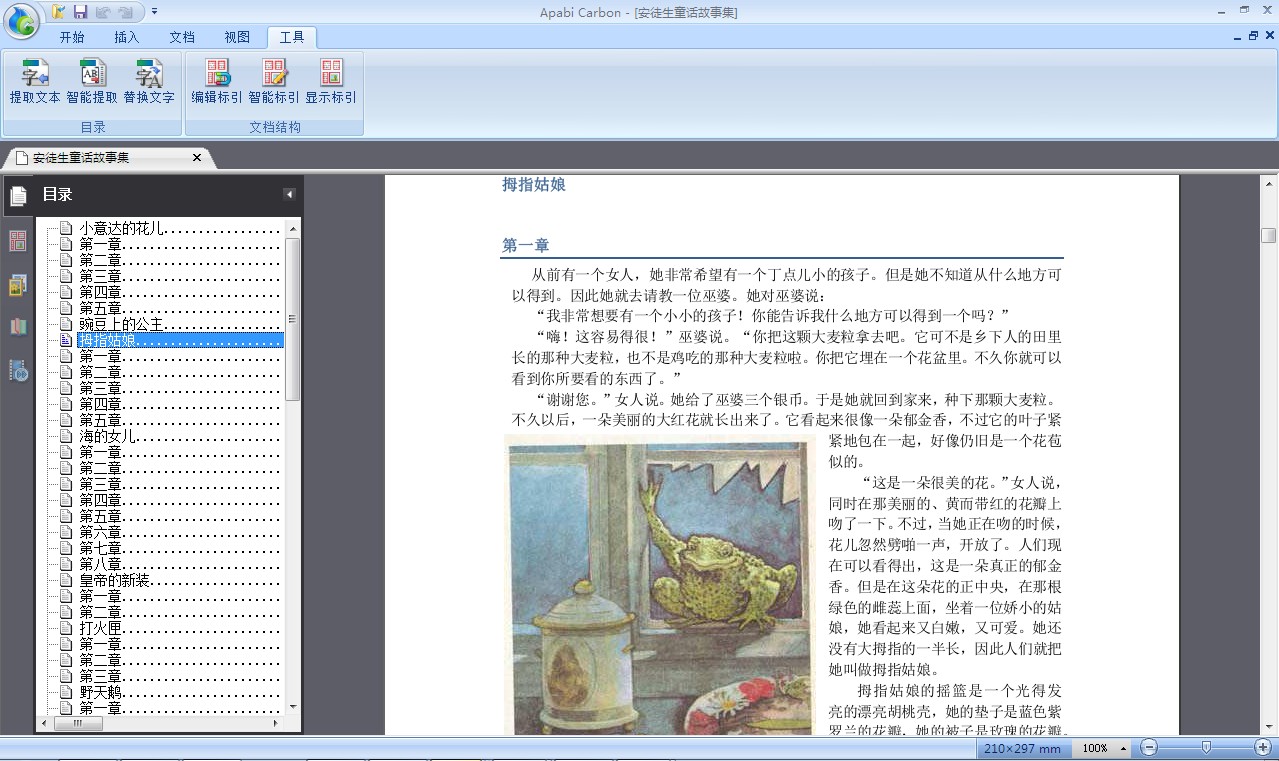
Task: Select 皇帝的新装 entry in the outline
Action: 115,580
